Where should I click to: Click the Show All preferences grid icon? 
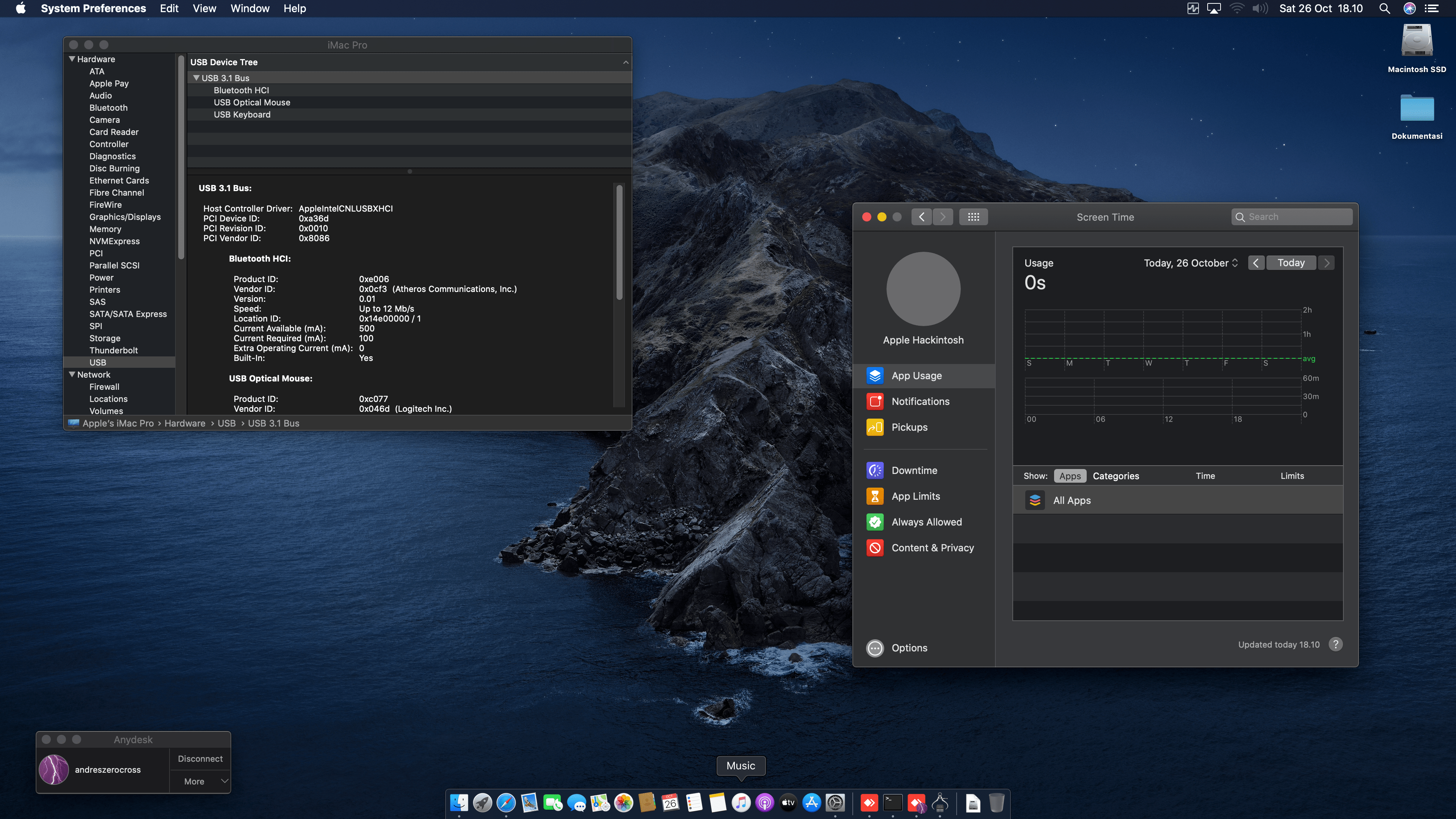pos(973,217)
